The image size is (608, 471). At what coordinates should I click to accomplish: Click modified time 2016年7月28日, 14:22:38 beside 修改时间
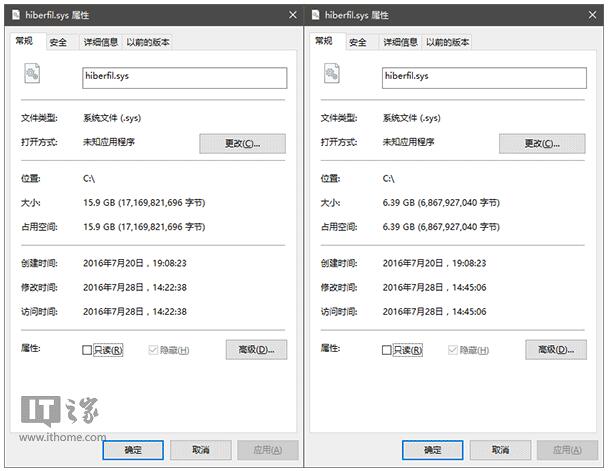pyautogui.click(x=135, y=288)
